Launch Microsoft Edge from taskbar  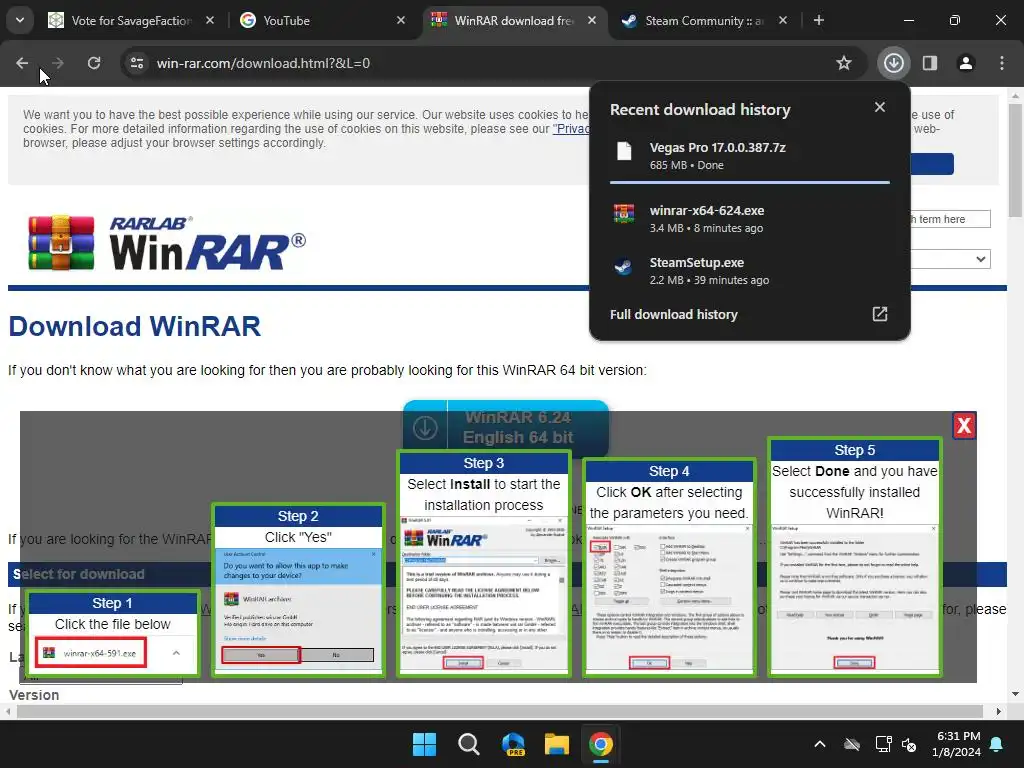[x=513, y=744]
